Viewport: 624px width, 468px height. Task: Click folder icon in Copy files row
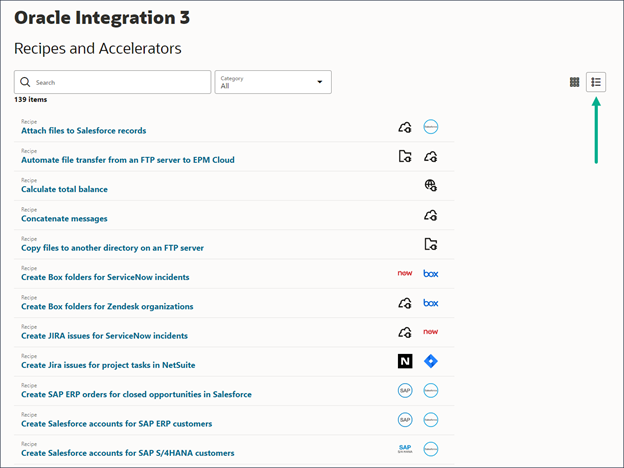[431, 244]
